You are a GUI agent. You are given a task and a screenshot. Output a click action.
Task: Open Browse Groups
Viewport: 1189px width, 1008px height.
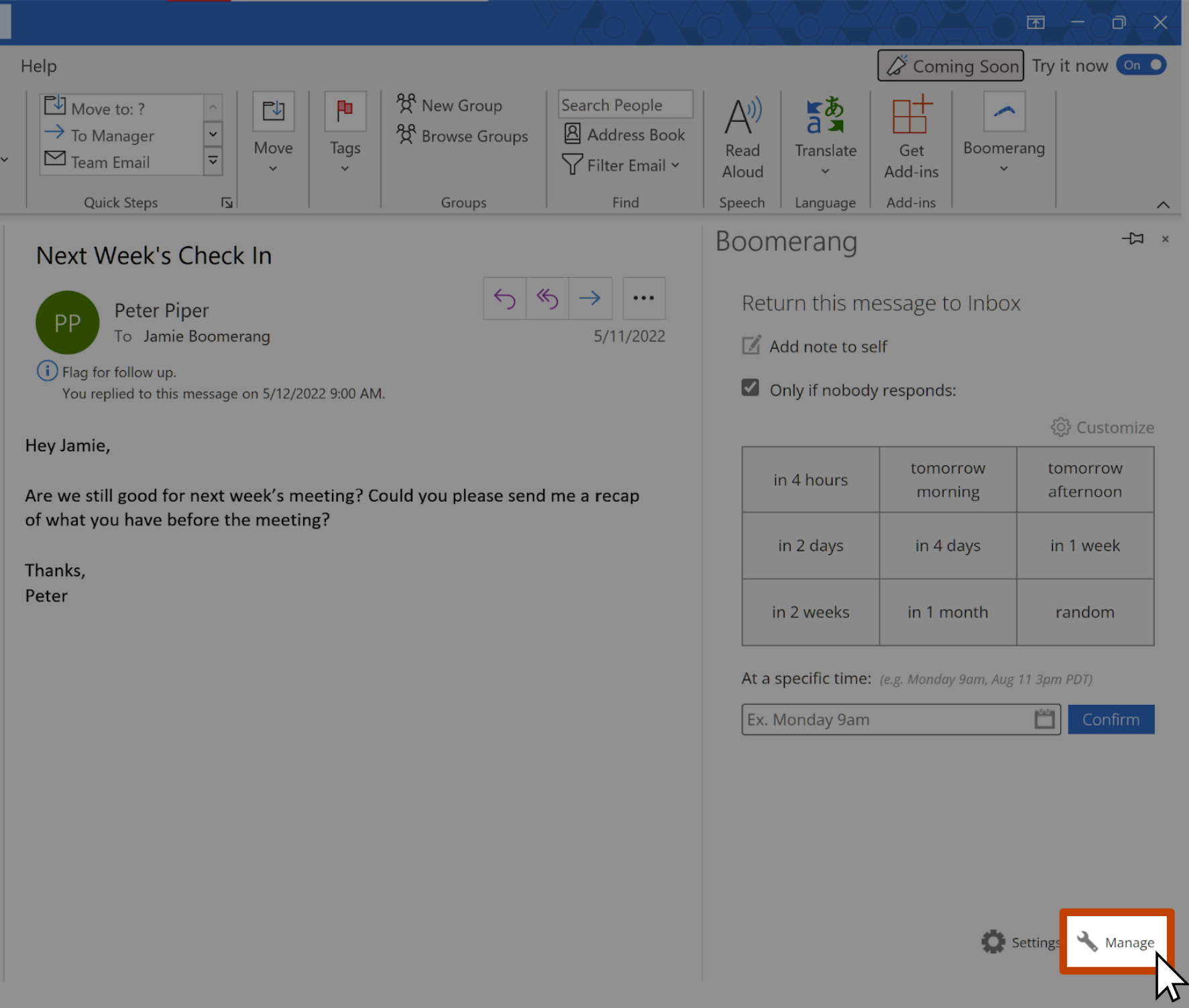pyautogui.click(x=462, y=135)
